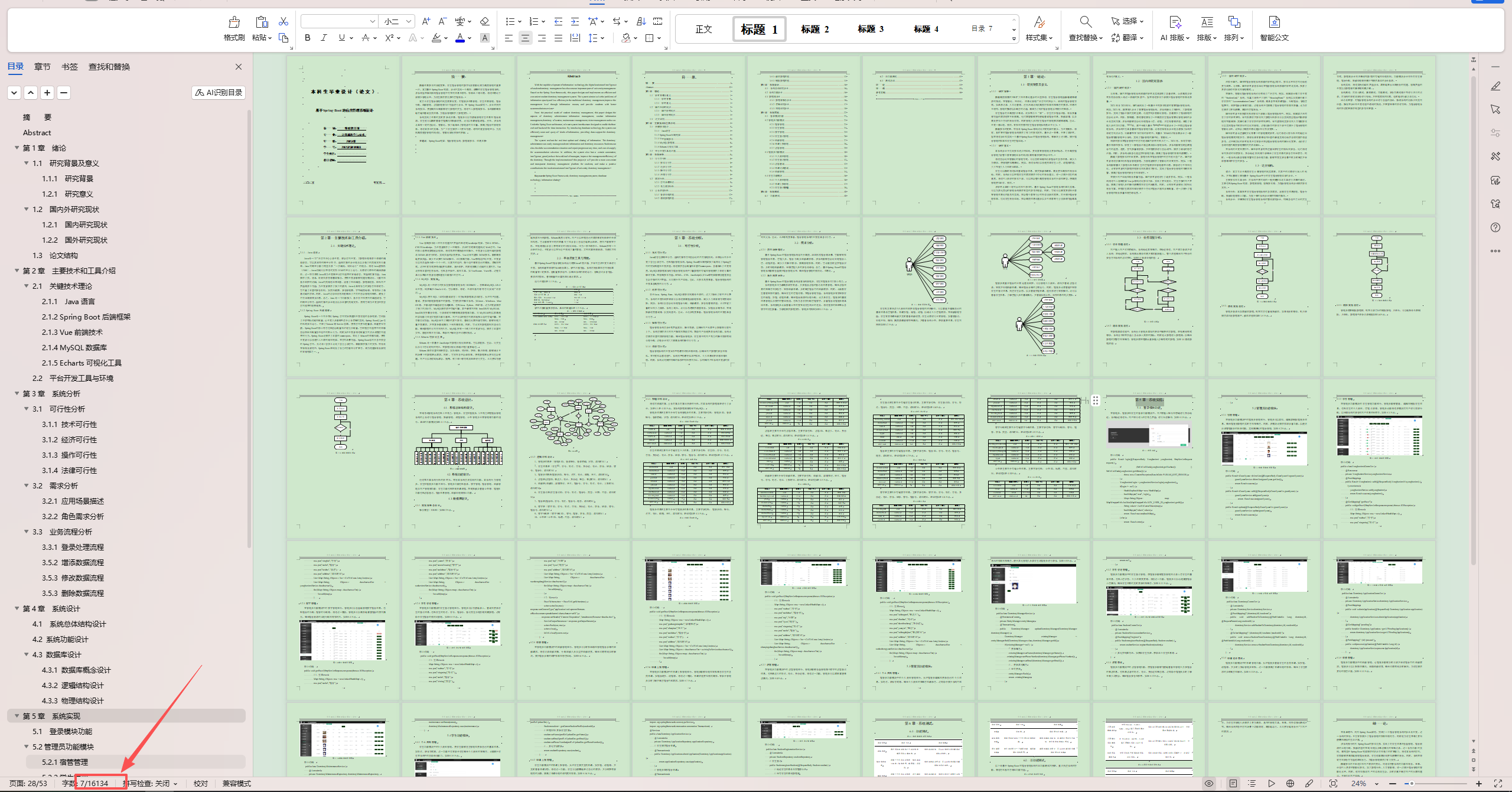Image resolution: width=1512 pixels, height=792 pixels.
Task: Click the zoom out minus icon
Action: click(x=1393, y=783)
